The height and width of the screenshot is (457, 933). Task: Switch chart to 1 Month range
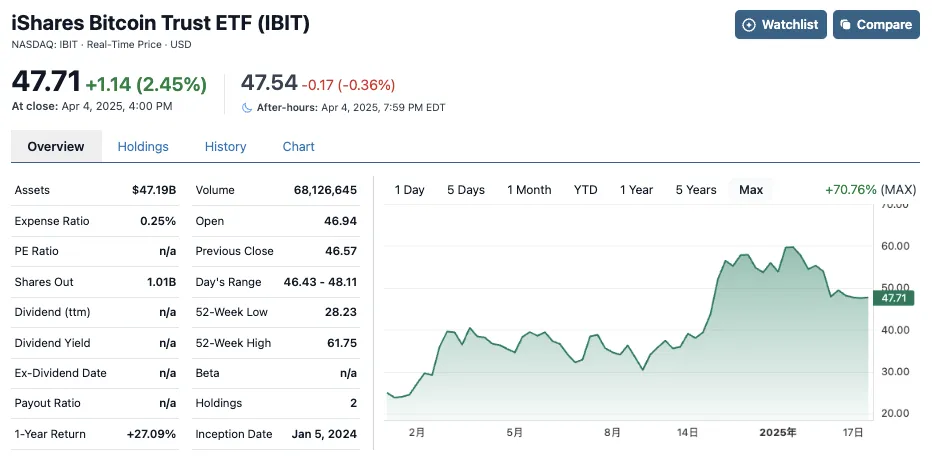[x=529, y=190]
